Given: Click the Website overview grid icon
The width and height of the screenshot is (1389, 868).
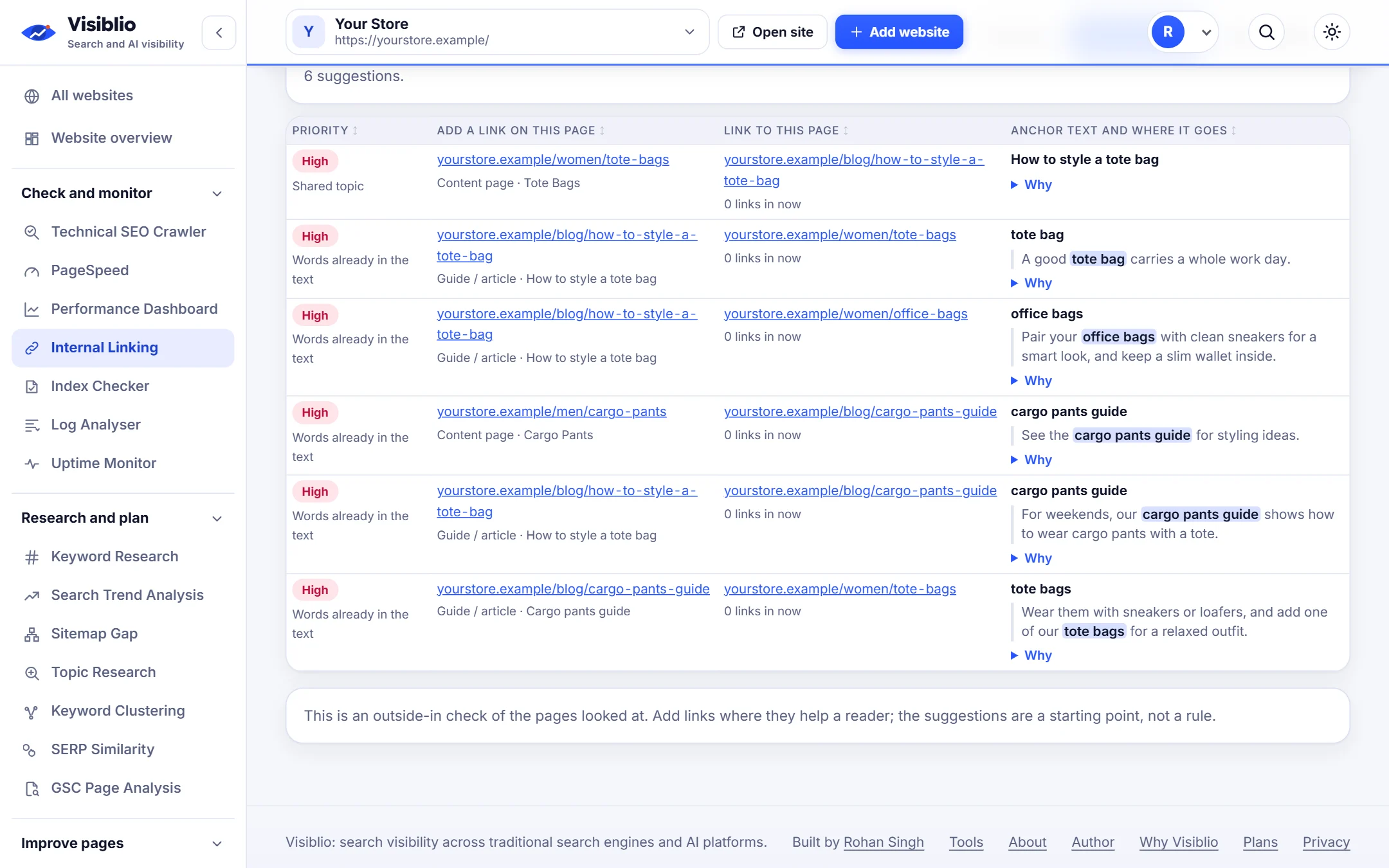Looking at the screenshot, I should click(32, 138).
